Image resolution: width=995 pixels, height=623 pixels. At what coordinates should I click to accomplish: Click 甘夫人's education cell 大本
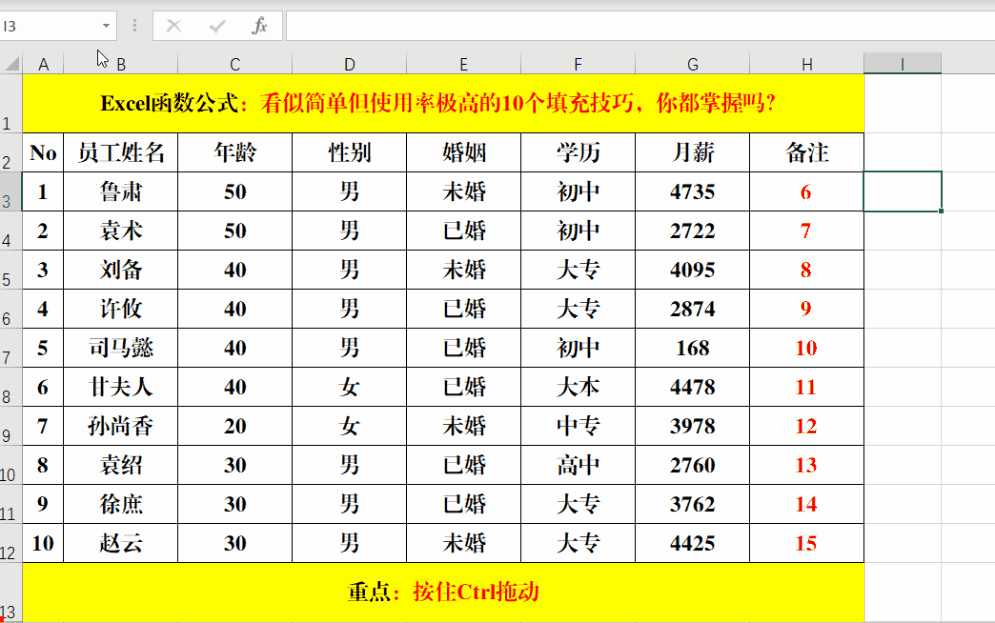578,387
